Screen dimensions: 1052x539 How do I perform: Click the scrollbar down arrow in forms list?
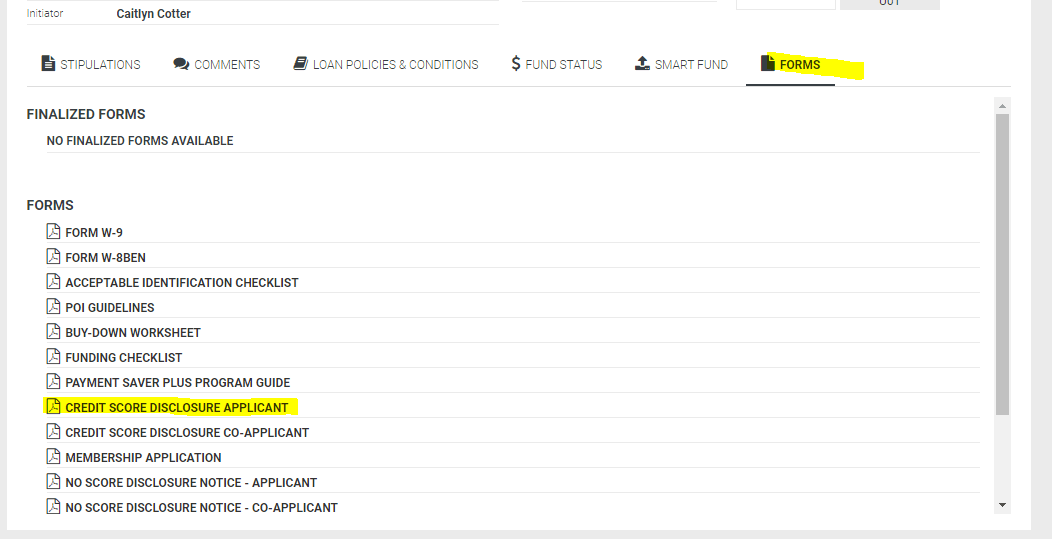[x=1003, y=506]
